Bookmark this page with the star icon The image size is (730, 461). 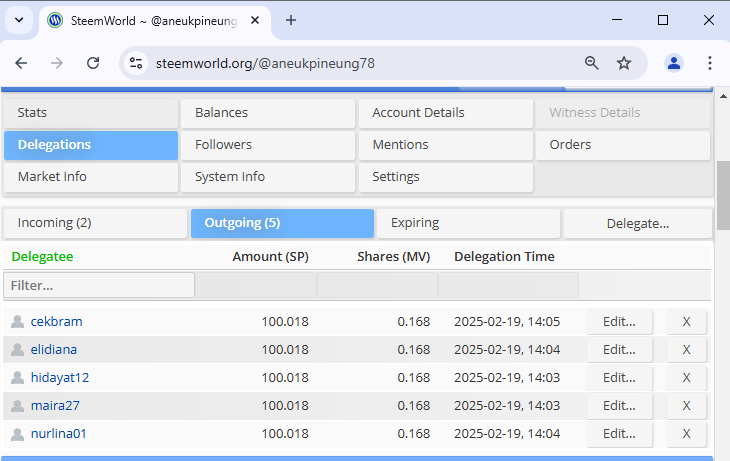point(624,63)
